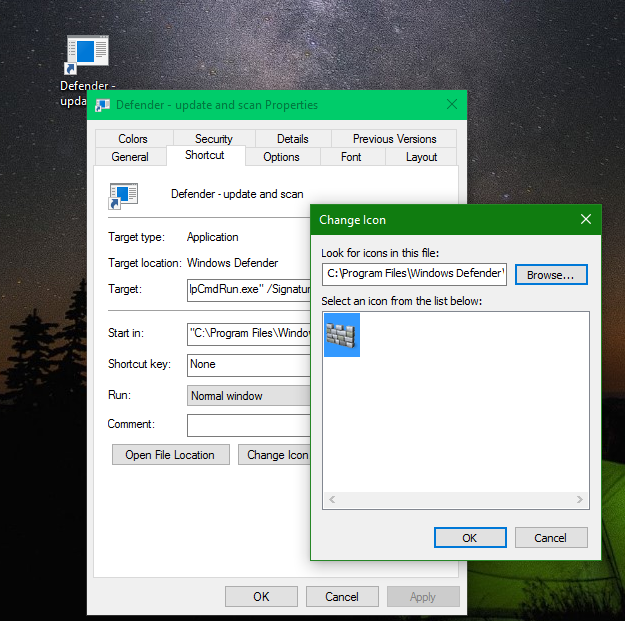Click Cancel in the Properties window
625x621 pixels.
click(x=342, y=597)
